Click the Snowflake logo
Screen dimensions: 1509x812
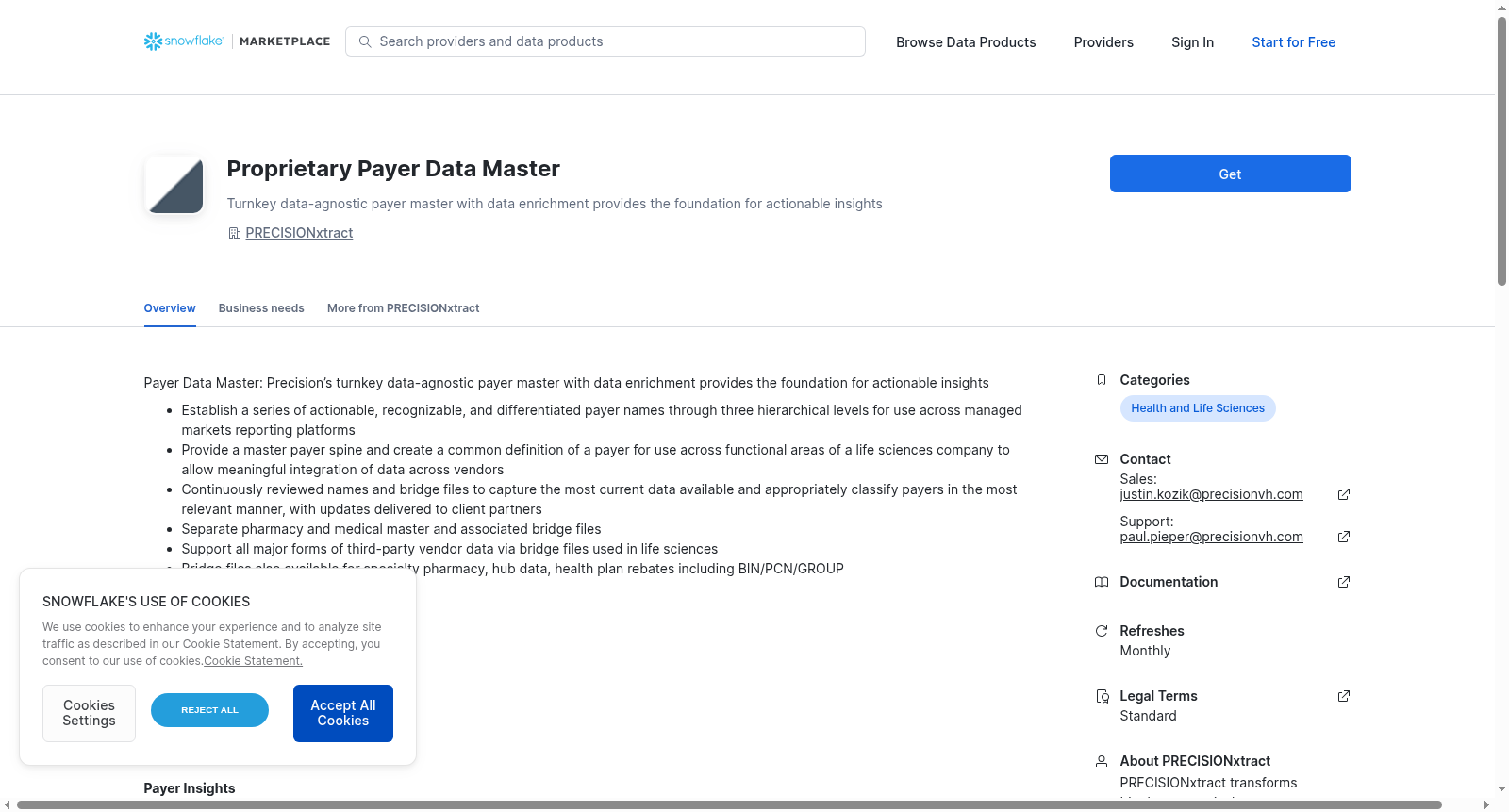(184, 41)
